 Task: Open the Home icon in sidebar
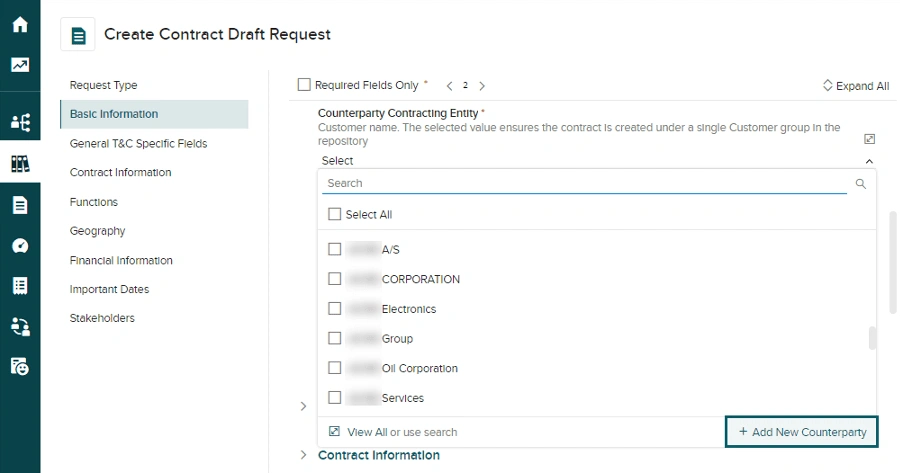click(20, 24)
